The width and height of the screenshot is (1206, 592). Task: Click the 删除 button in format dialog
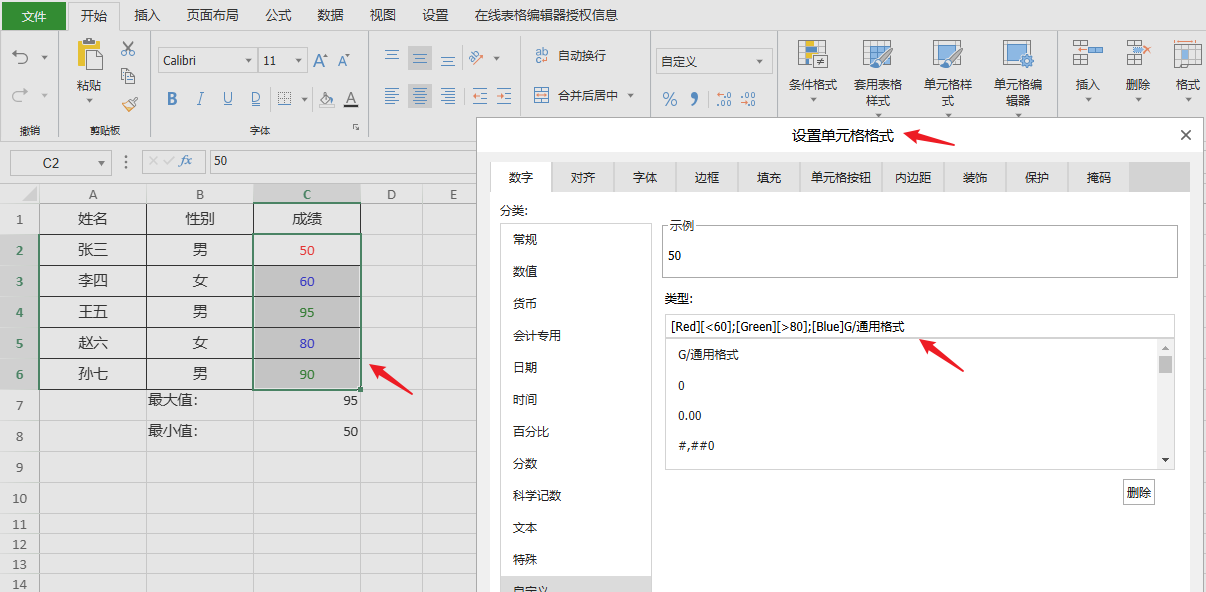coord(1139,492)
